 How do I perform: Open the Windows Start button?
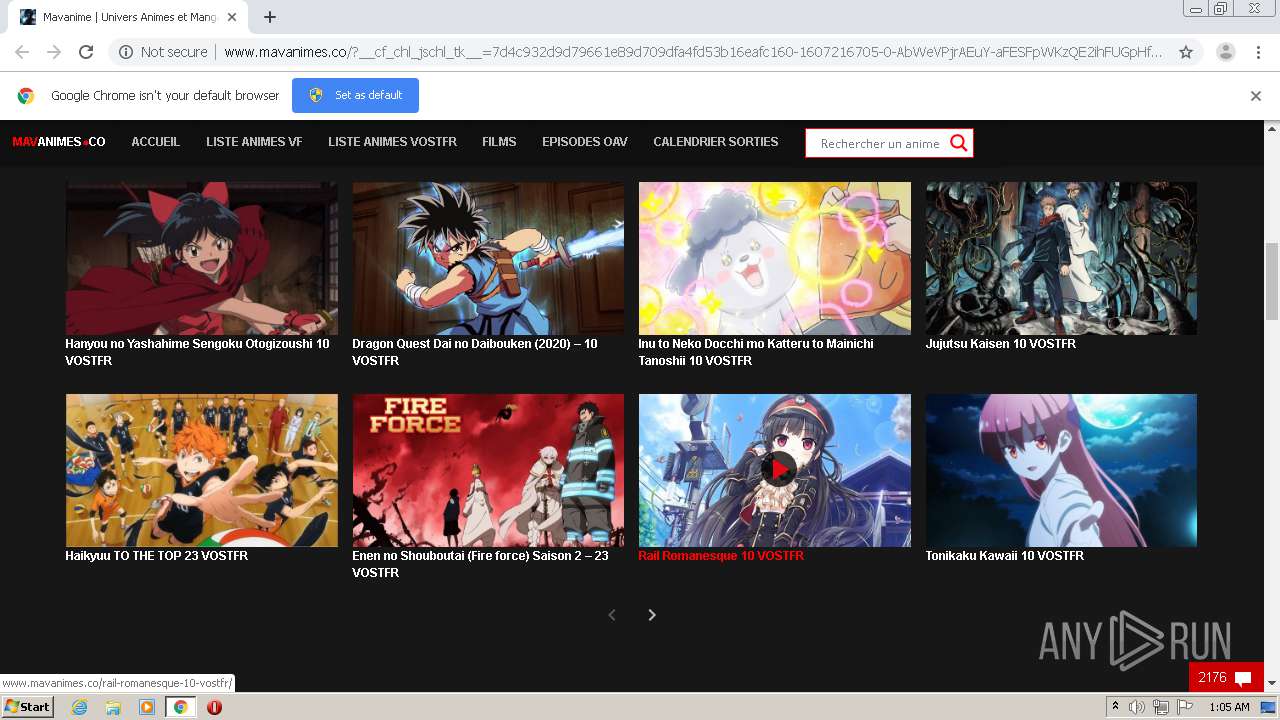click(x=28, y=707)
